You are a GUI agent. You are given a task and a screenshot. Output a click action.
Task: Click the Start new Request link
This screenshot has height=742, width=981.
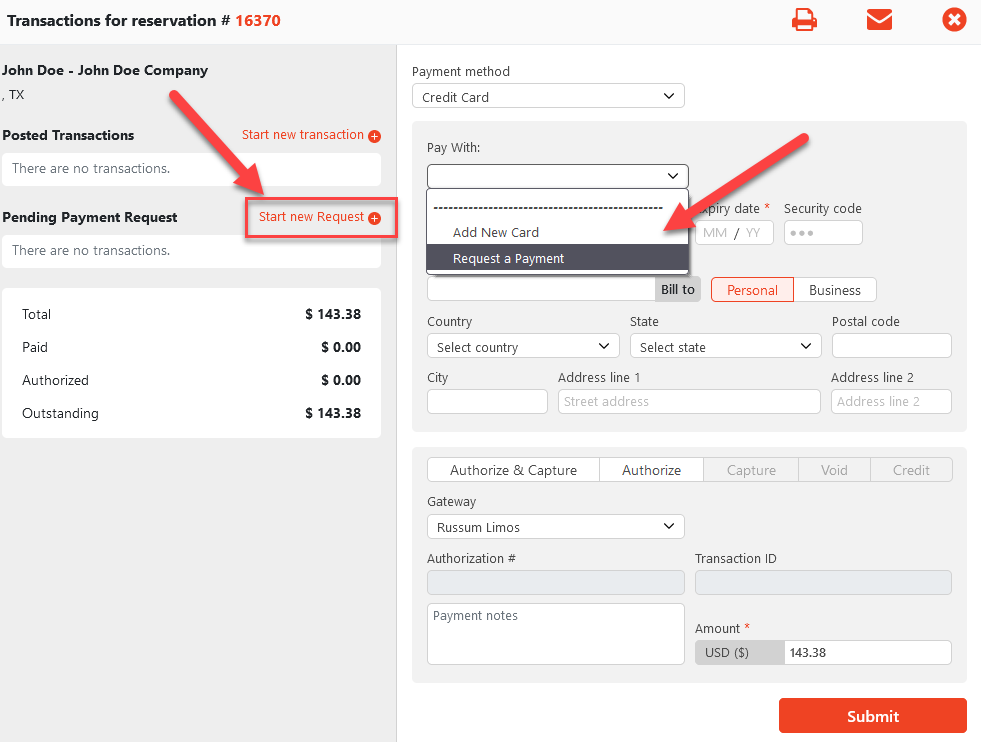pyautogui.click(x=311, y=217)
